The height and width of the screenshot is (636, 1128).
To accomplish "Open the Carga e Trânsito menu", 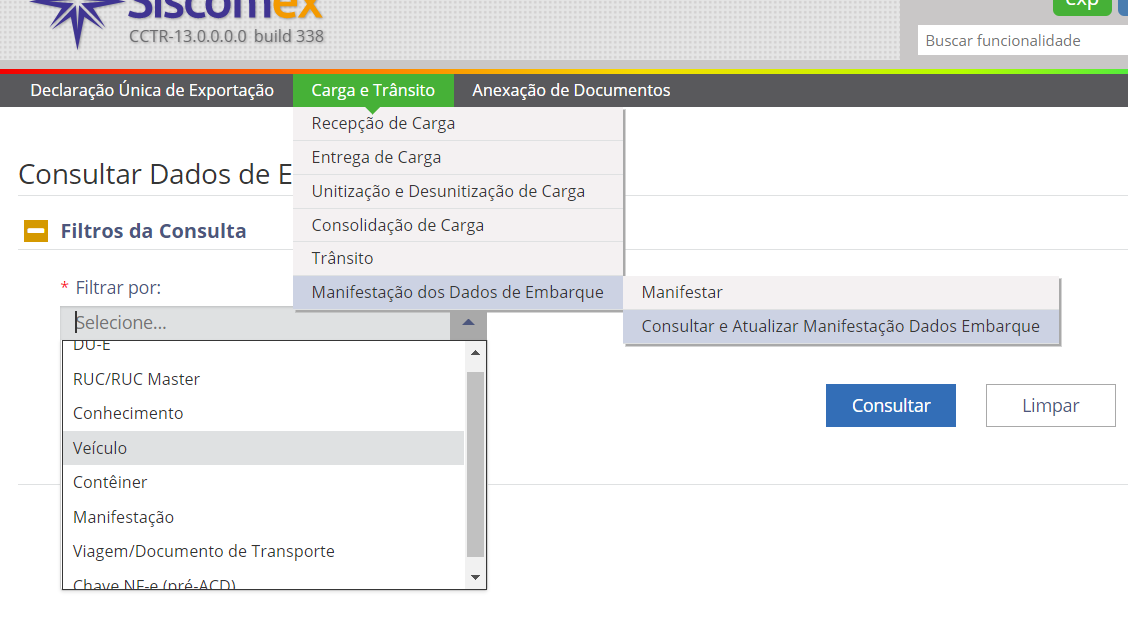I will pos(373,90).
